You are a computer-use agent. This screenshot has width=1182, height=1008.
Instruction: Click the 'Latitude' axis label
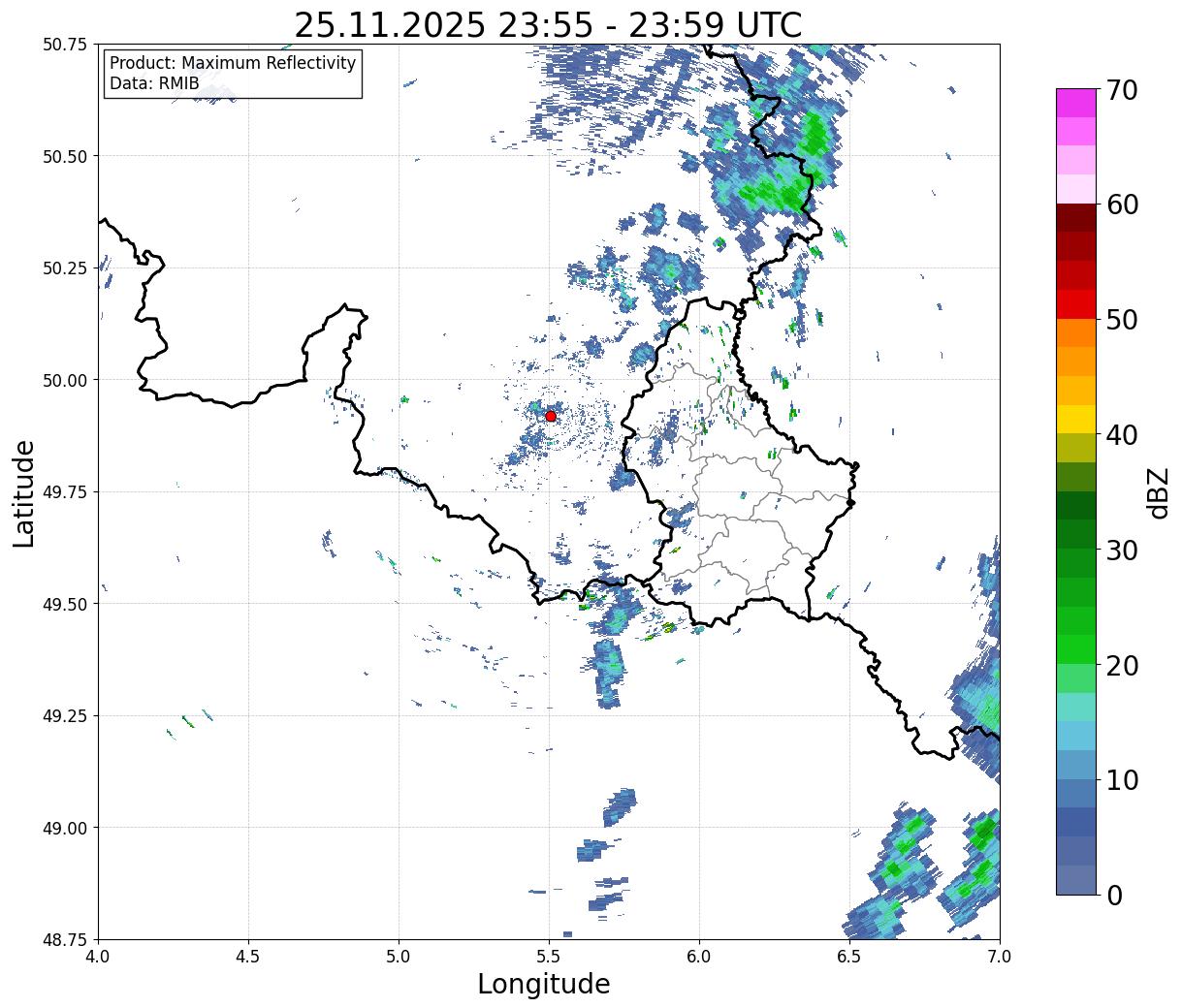pos(23,493)
